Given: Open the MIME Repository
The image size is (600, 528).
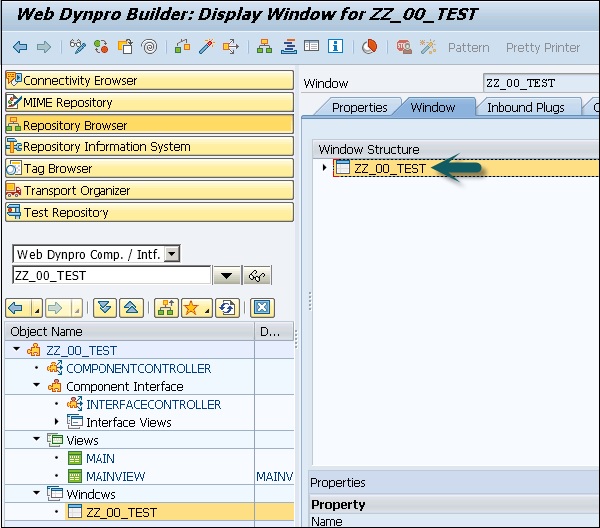Looking at the screenshot, I should (x=67, y=102).
